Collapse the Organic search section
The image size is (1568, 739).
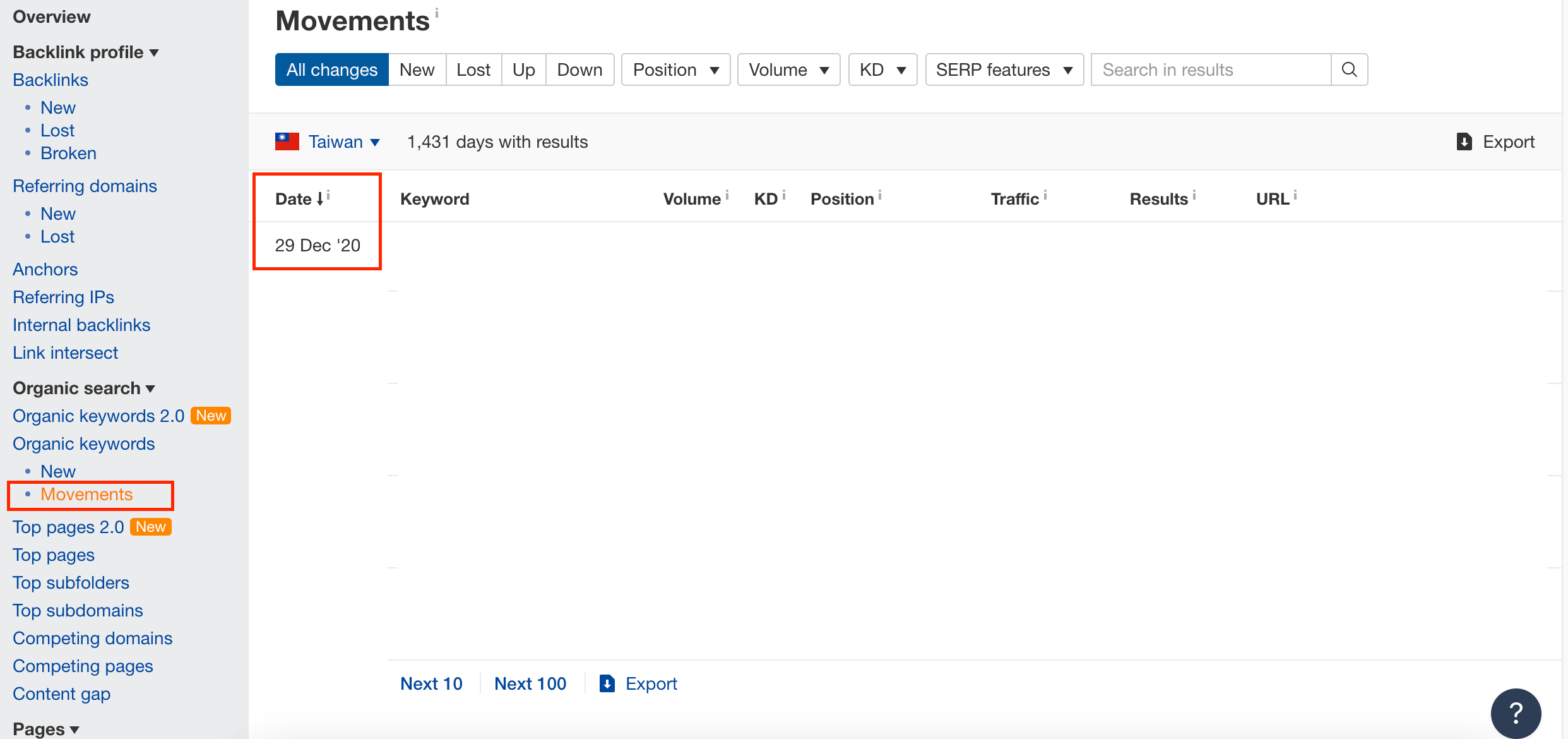84,388
